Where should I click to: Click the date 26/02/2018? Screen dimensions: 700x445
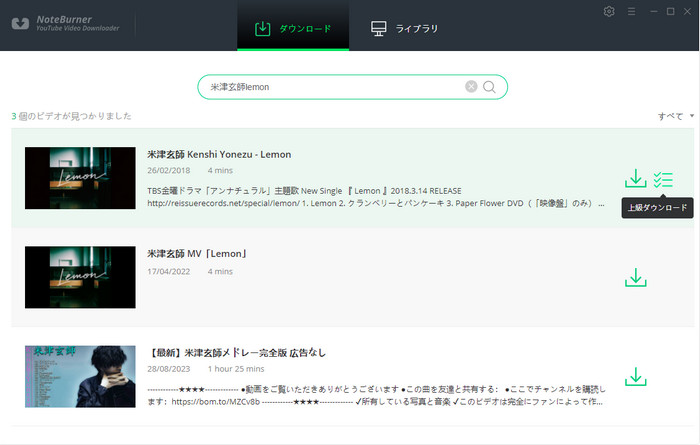pyautogui.click(x=169, y=171)
